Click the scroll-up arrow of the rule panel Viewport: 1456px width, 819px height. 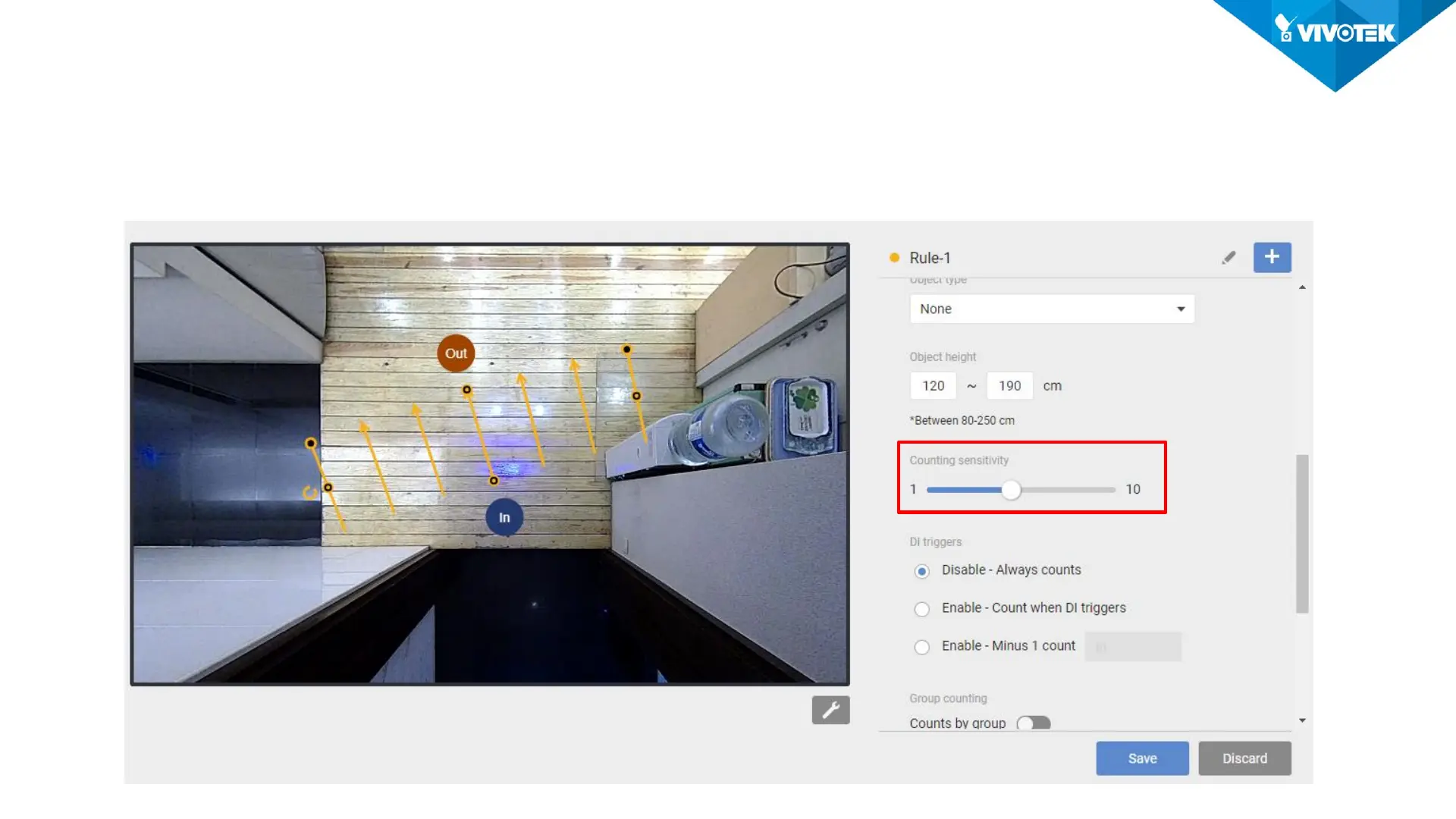tap(1302, 287)
